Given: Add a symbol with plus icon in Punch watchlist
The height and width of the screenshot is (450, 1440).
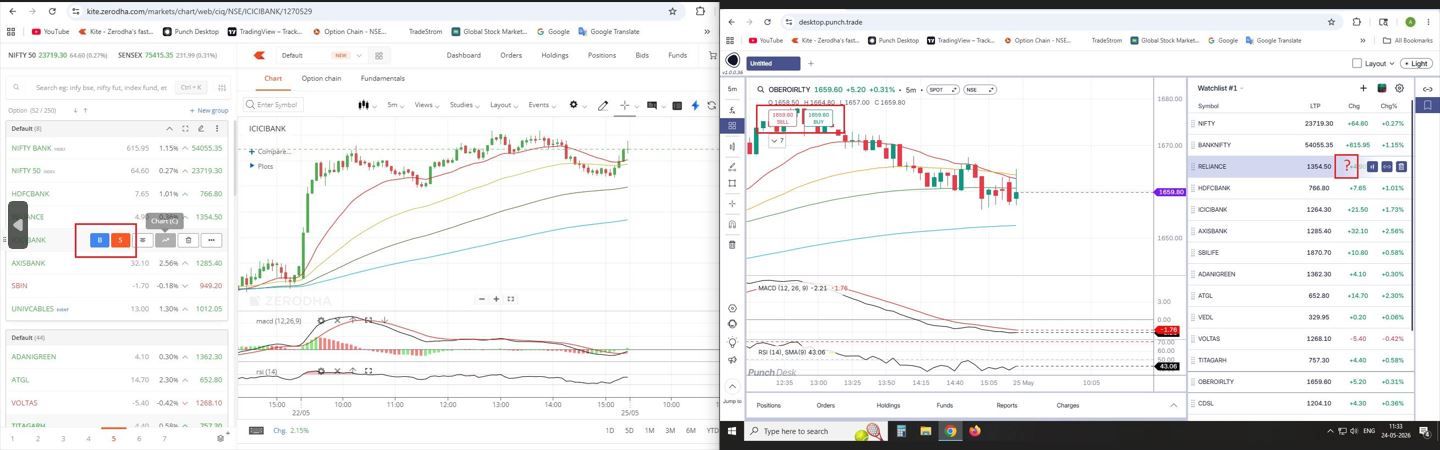Looking at the screenshot, I should tap(1363, 88).
